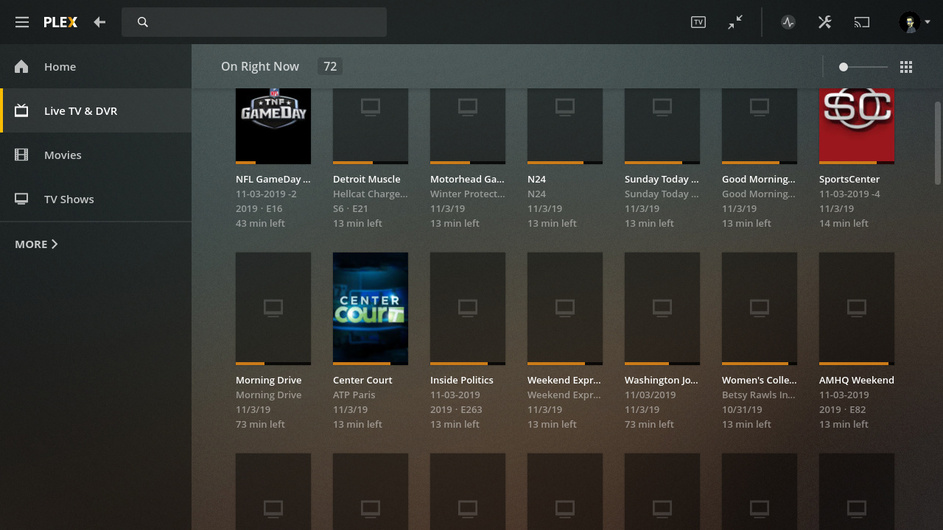Click Detroit Muscle title link
The width and height of the screenshot is (943, 530).
[366, 179]
